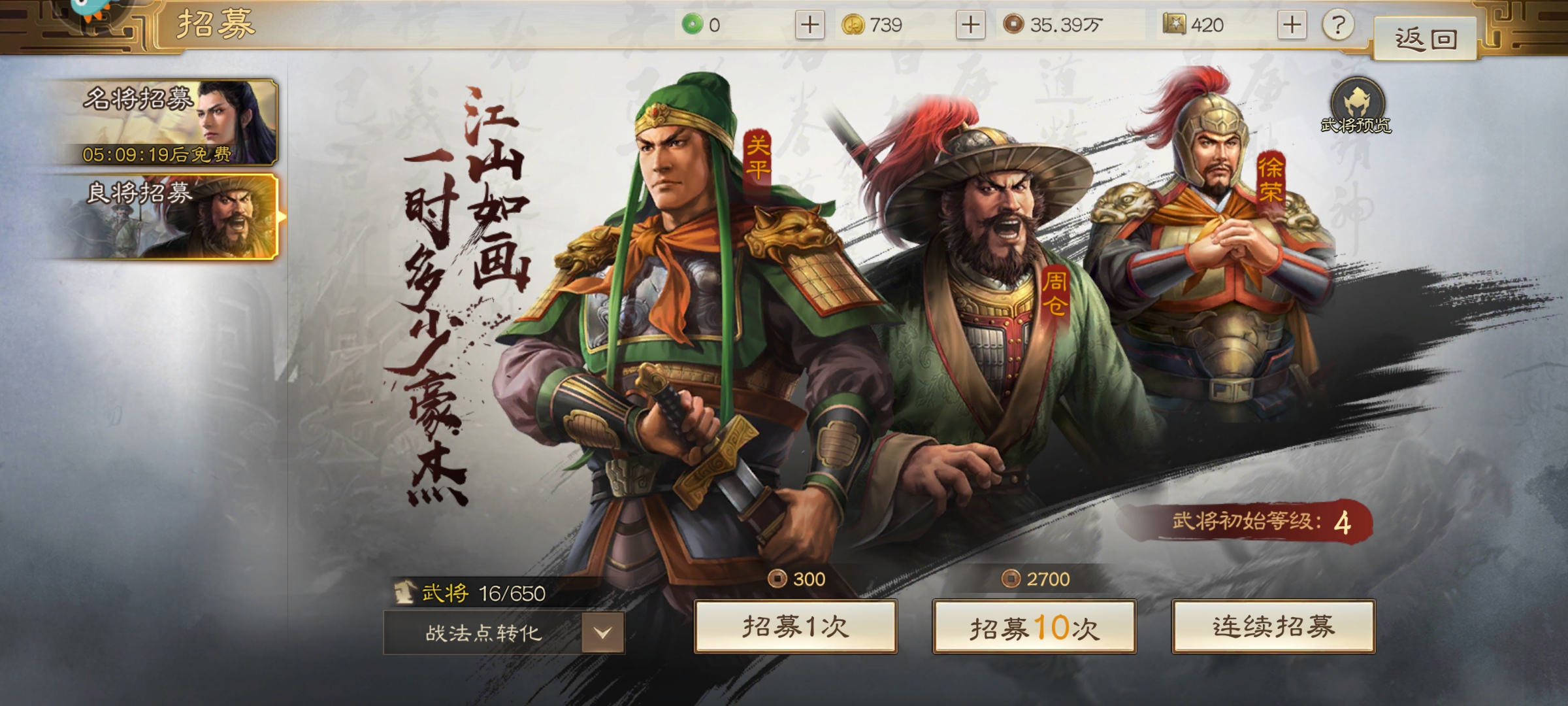Tap the green jade icon beside 0

coord(692,25)
